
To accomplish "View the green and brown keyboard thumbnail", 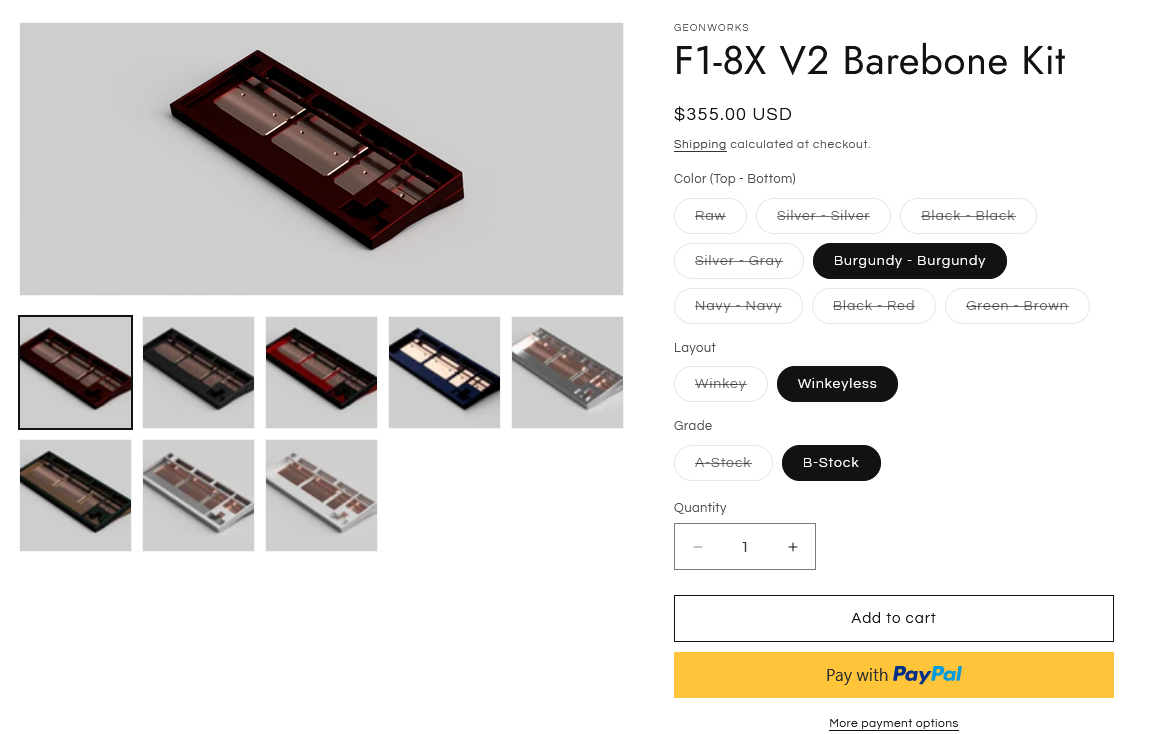I will pos(75,495).
